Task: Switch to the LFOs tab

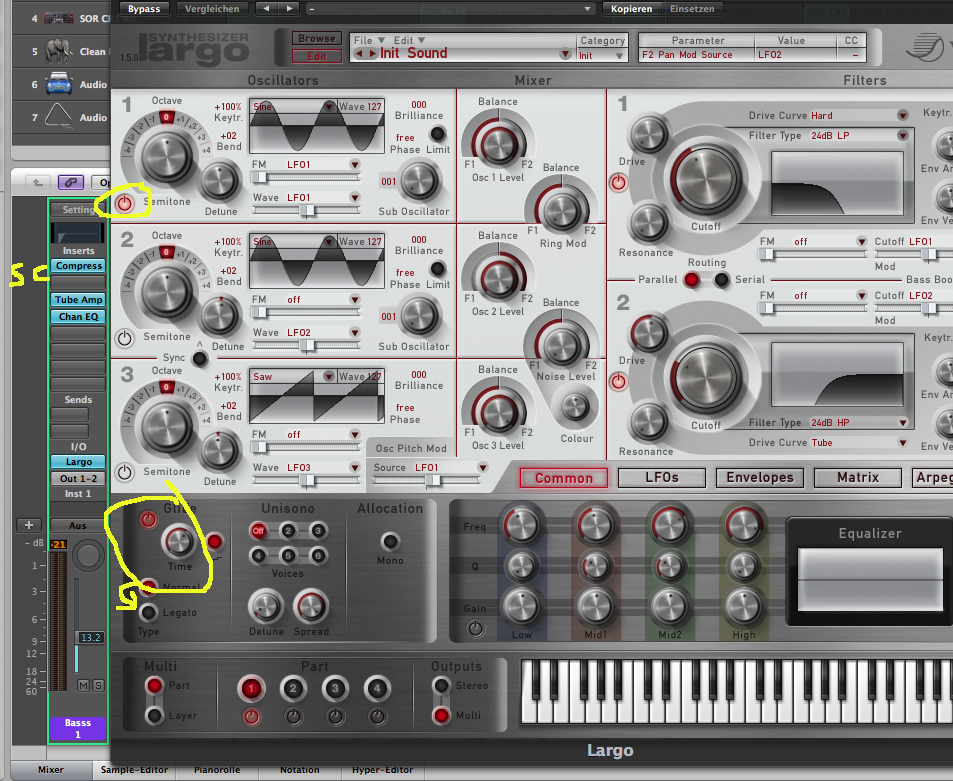Action: click(662, 478)
